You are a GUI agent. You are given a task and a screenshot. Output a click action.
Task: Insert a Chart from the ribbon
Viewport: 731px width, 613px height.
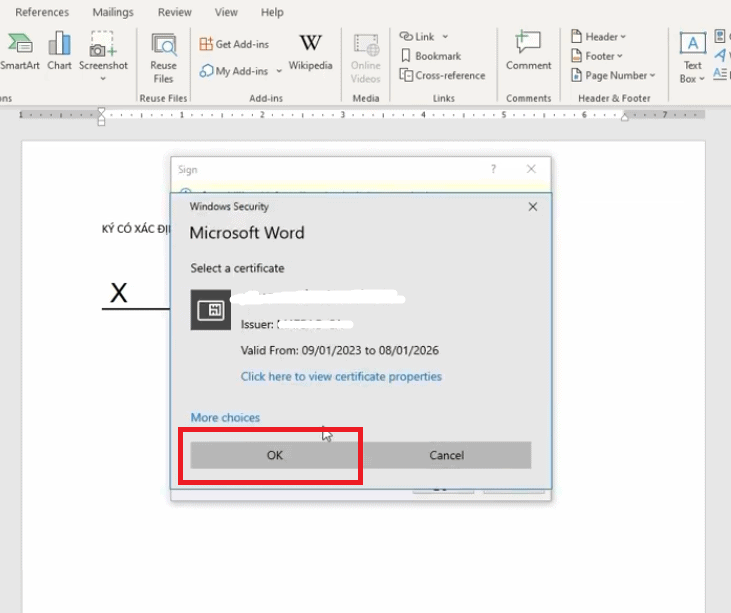coord(59,51)
